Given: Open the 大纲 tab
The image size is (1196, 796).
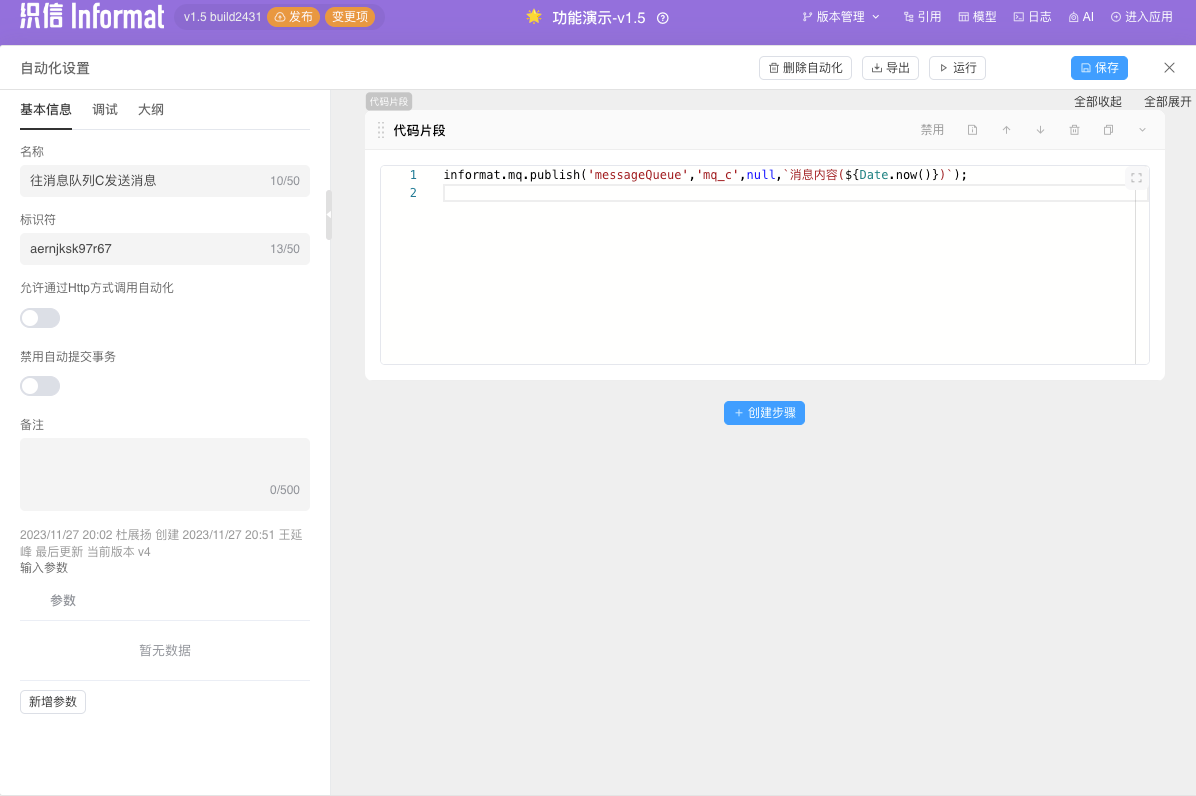Looking at the screenshot, I should [150, 109].
